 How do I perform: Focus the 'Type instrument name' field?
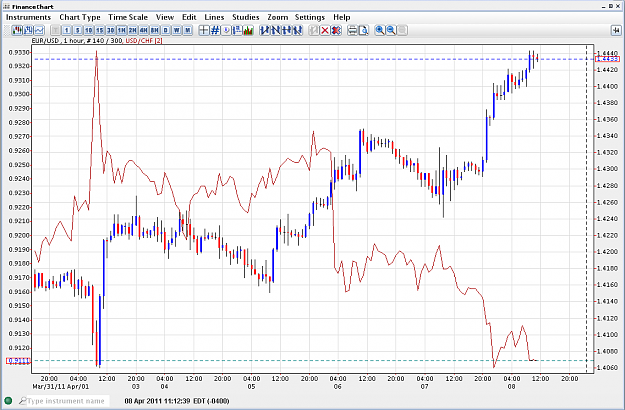[x=67, y=401]
